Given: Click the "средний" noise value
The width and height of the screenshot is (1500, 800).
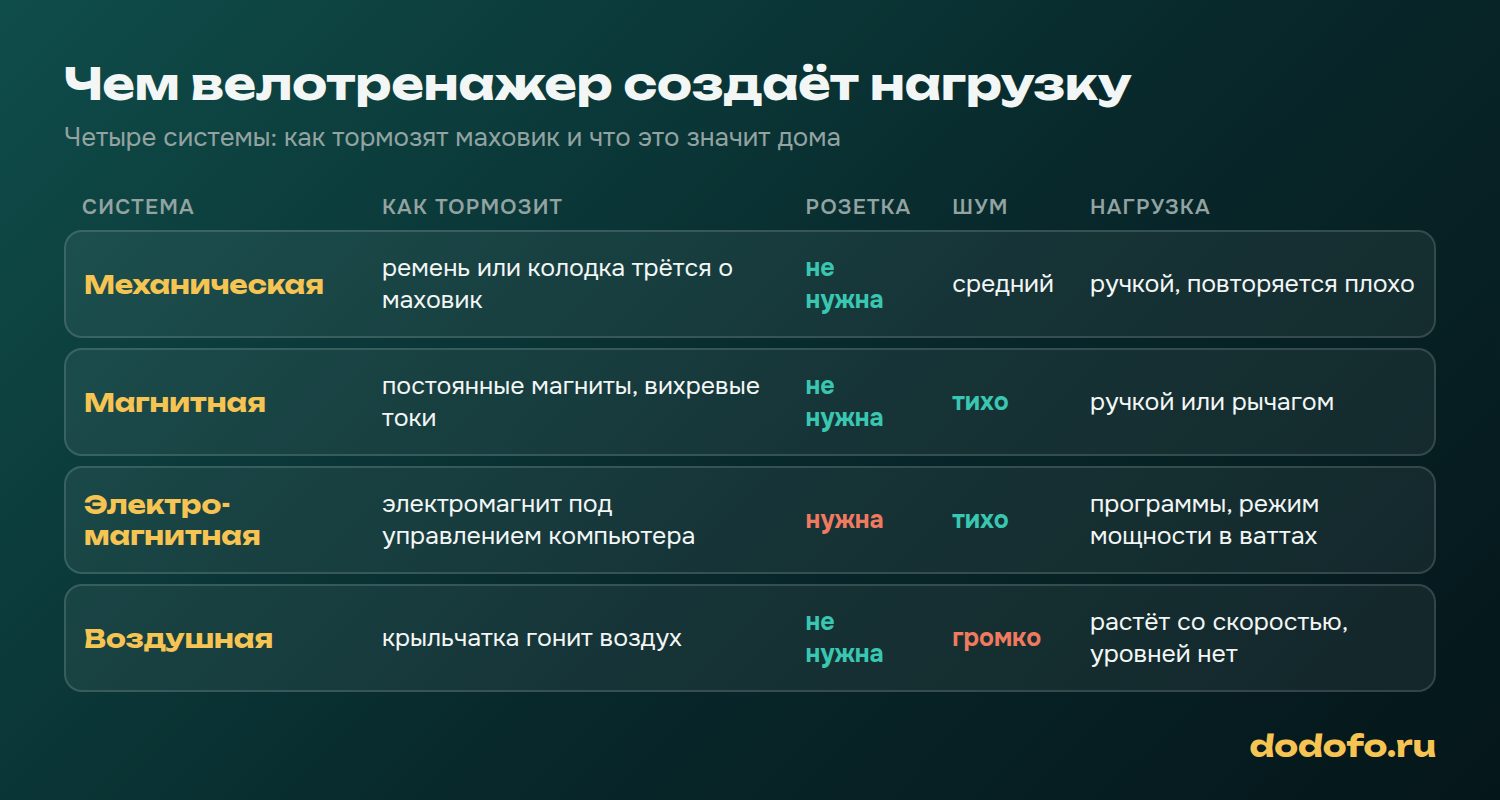Looking at the screenshot, I should coord(1003,285).
